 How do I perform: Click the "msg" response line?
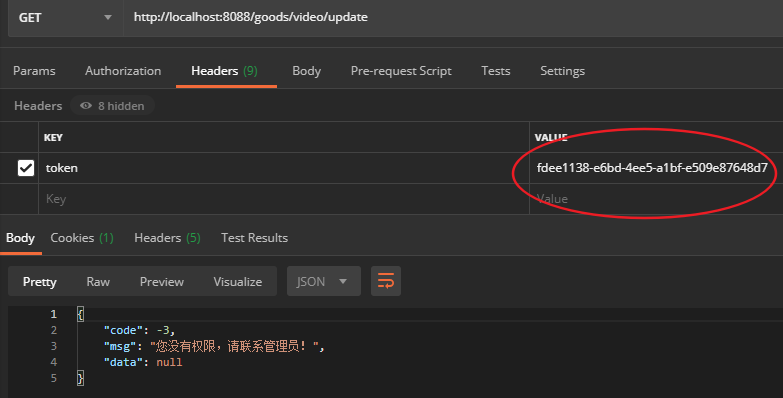click(x=214, y=346)
